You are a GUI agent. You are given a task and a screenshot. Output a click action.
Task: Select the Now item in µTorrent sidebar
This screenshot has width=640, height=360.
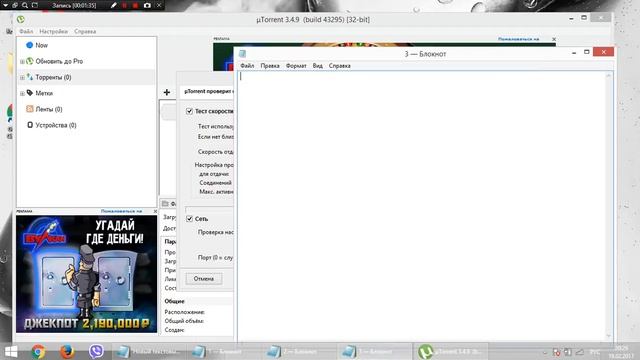click(41, 45)
